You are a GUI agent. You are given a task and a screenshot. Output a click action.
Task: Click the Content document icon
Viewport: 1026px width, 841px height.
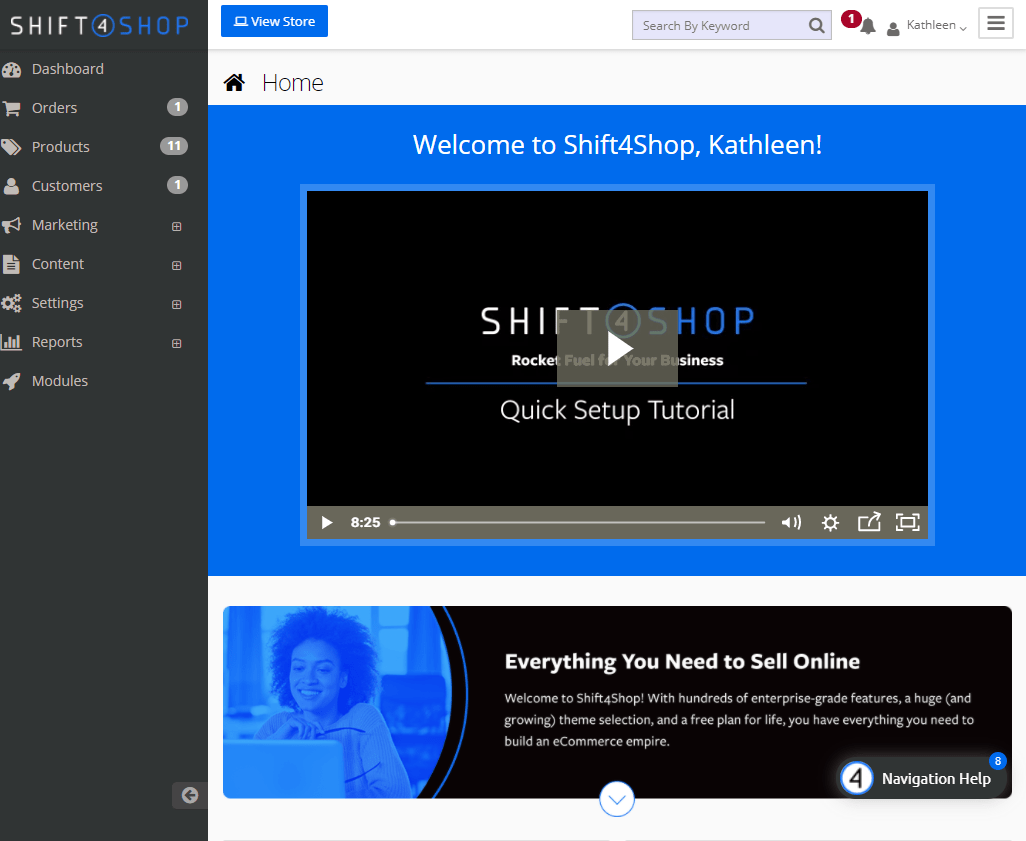coord(11,264)
